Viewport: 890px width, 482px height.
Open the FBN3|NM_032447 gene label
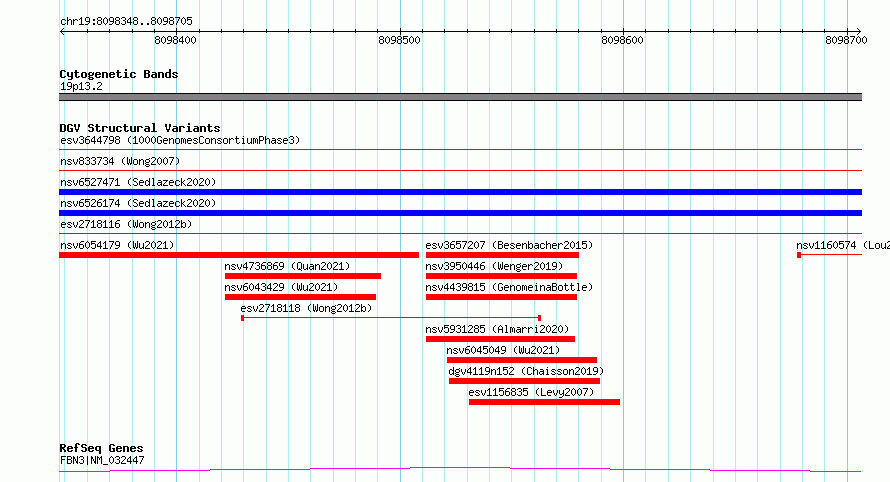coord(102,460)
